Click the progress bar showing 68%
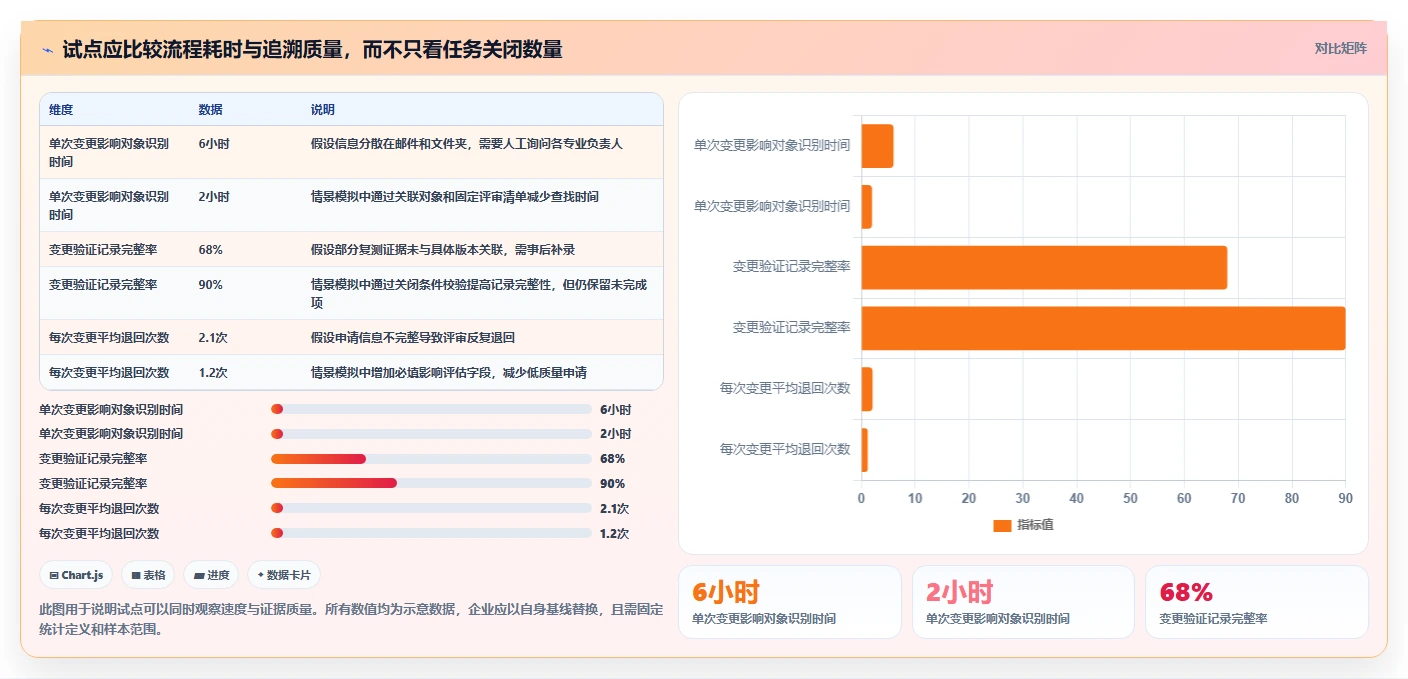This screenshot has width=1408, height=679. [x=431, y=459]
